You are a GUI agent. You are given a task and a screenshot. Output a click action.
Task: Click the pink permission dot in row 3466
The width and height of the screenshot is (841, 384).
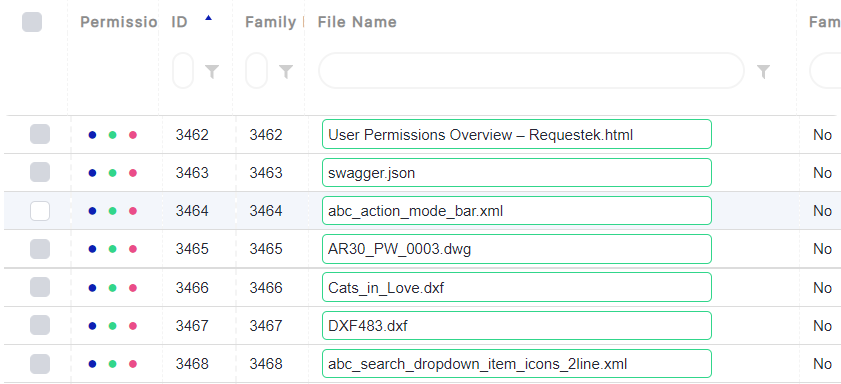(x=133, y=288)
